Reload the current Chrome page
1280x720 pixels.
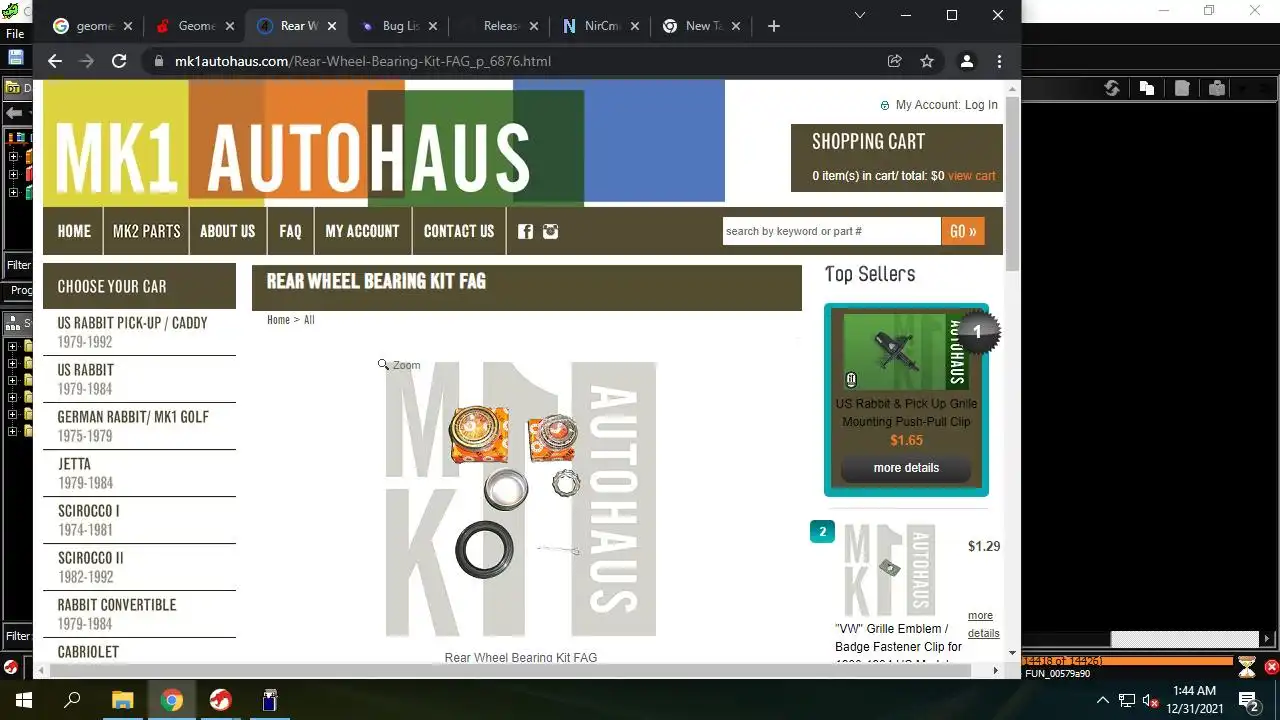coord(119,61)
